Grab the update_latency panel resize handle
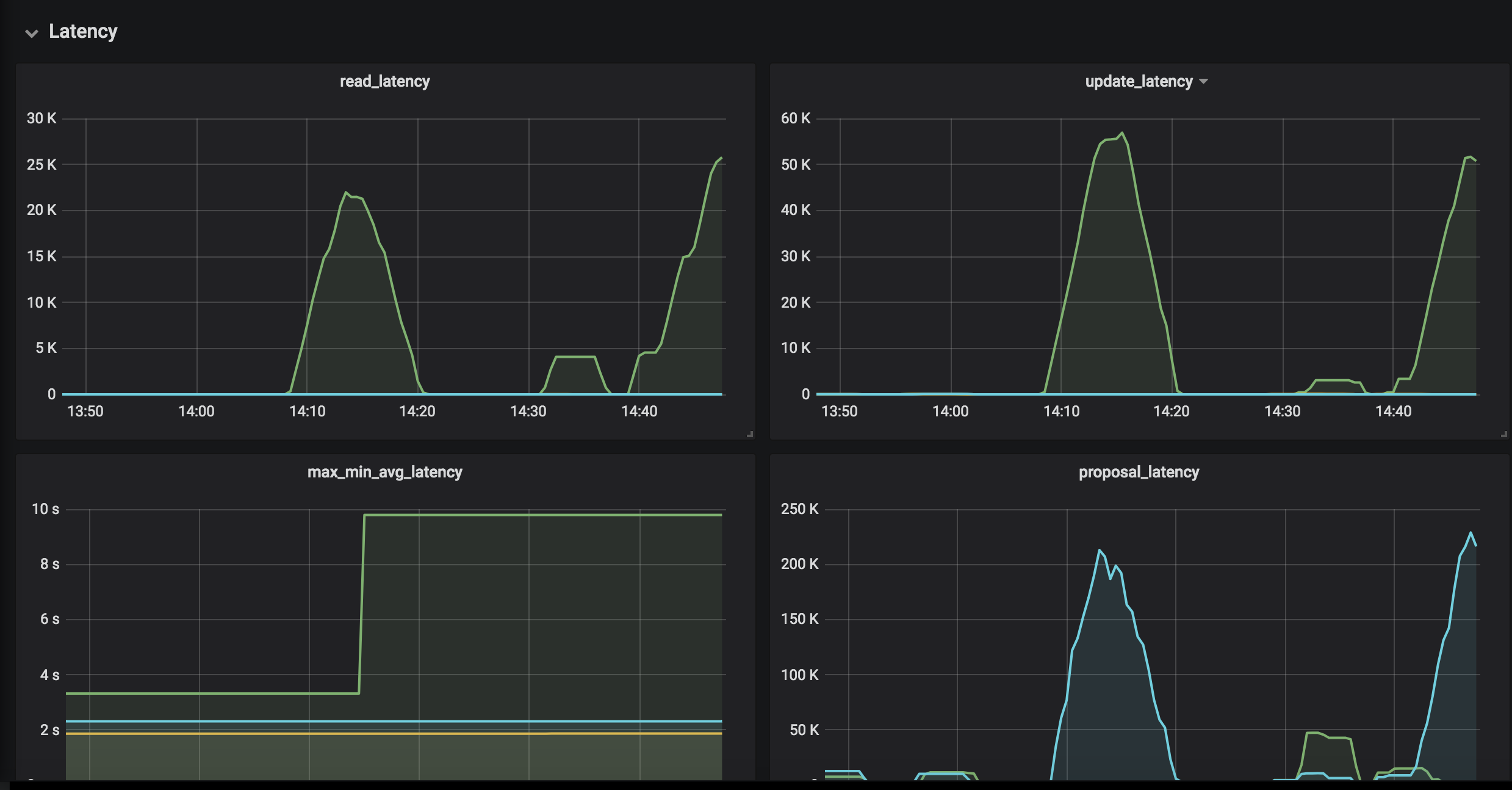 (x=1504, y=434)
